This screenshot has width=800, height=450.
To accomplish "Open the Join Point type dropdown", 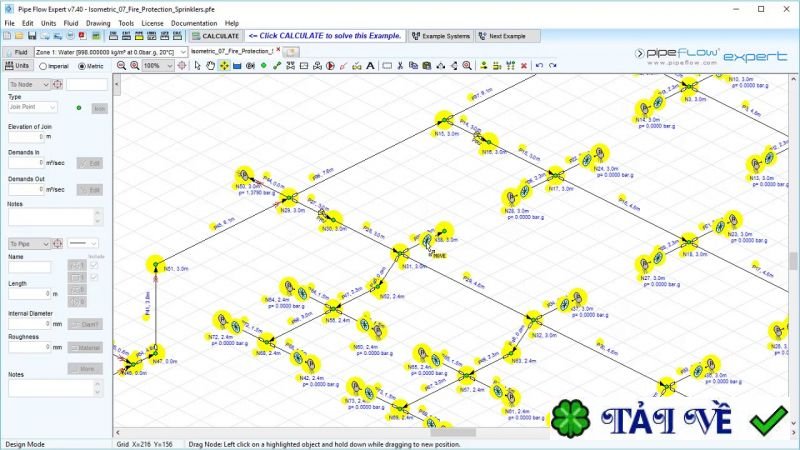I will tap(33, 107).
